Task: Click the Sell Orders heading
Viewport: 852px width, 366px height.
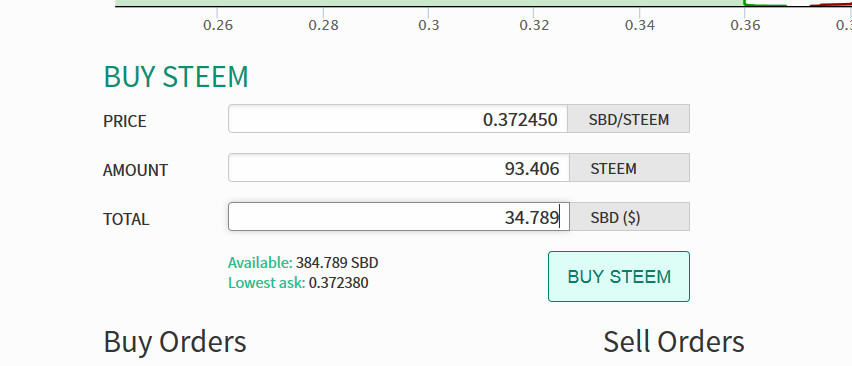Action: 674,342
